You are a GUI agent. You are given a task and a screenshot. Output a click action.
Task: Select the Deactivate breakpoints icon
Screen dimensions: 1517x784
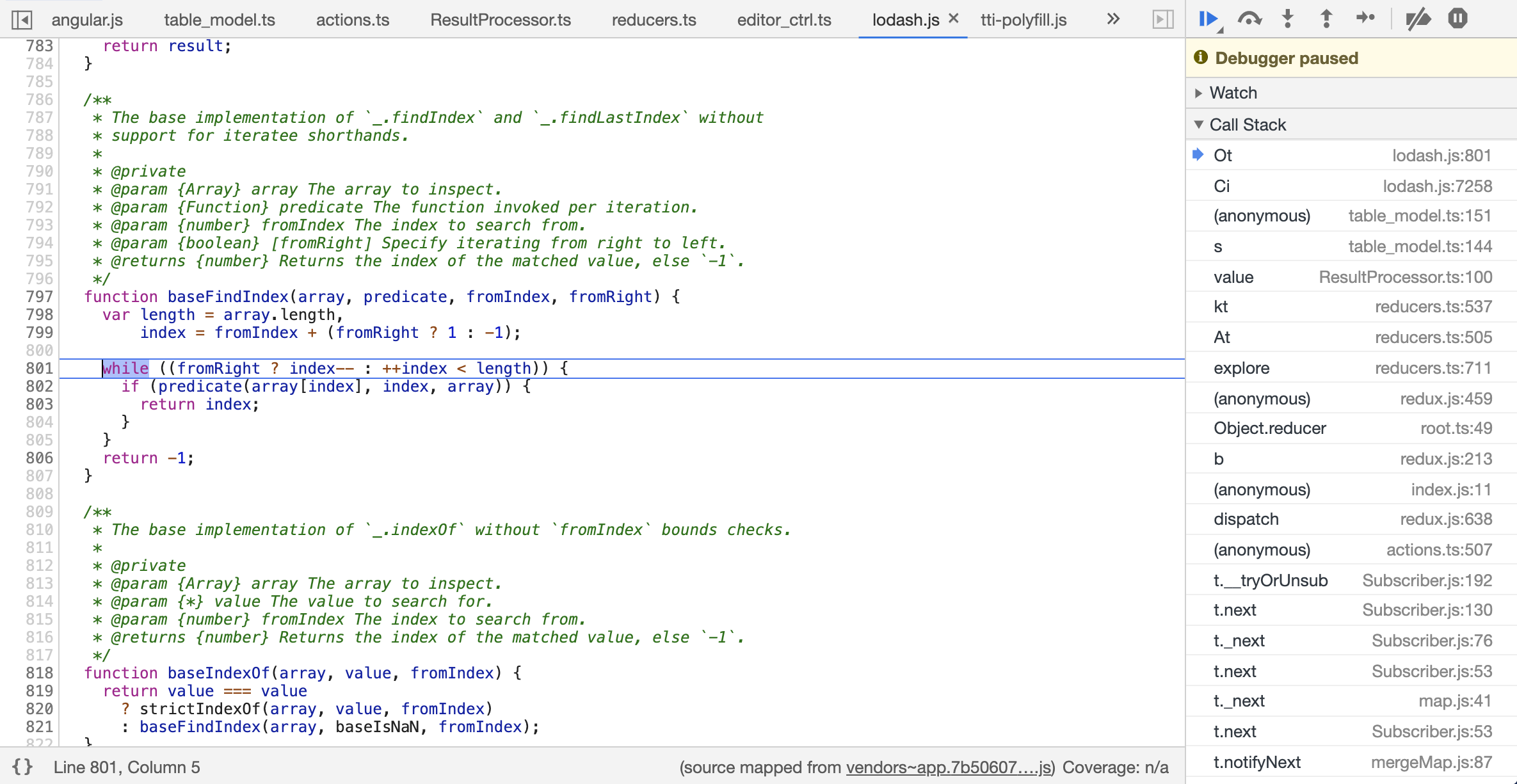click(x=1418, y=19)
